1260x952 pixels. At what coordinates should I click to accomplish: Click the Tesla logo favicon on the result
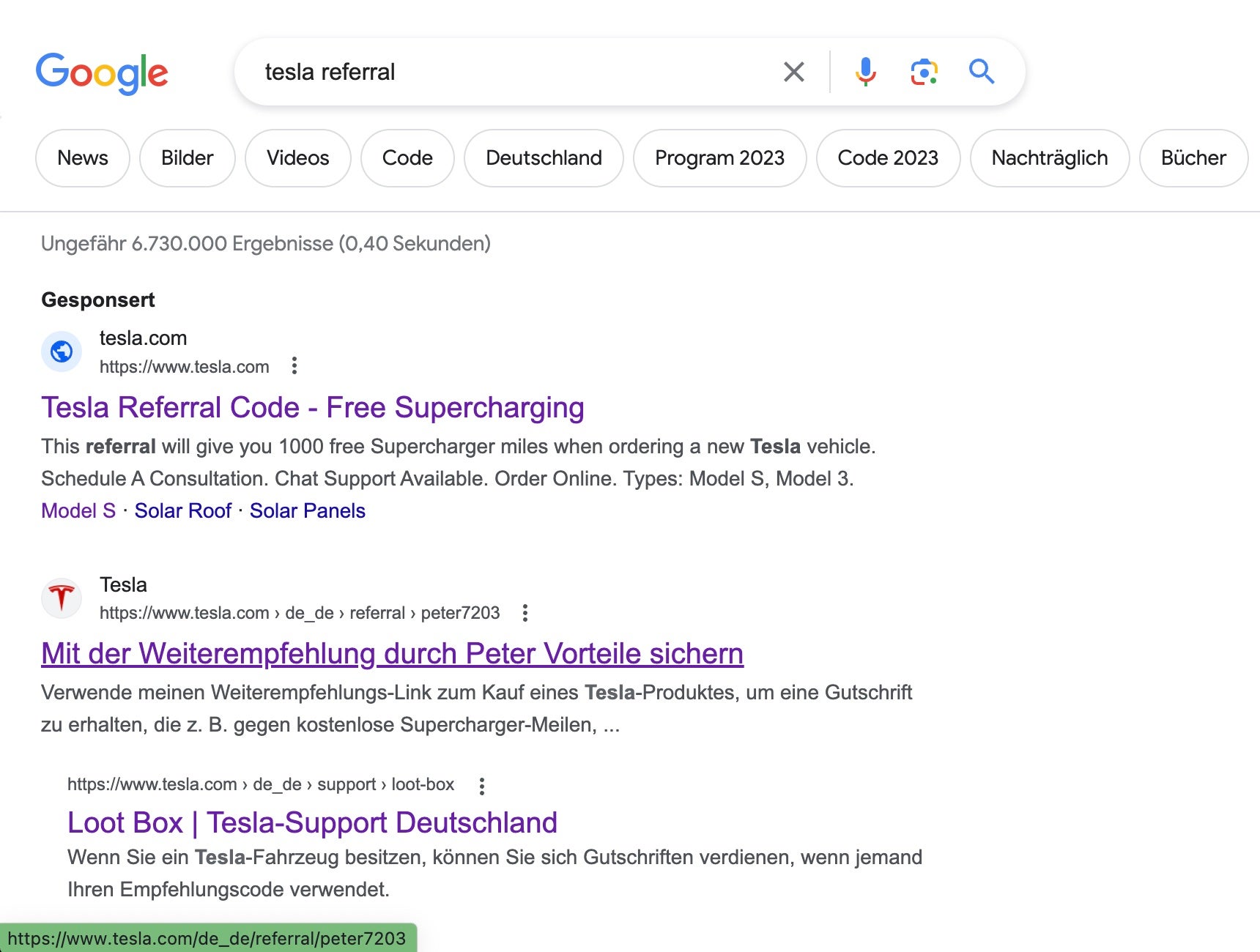click(62, 598)
